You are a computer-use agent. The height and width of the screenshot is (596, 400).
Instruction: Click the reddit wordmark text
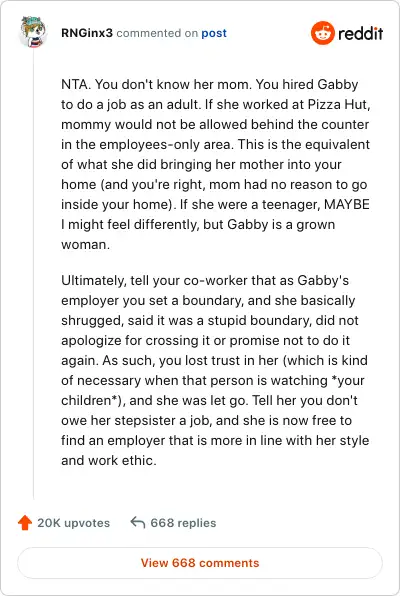pos(360,33)
